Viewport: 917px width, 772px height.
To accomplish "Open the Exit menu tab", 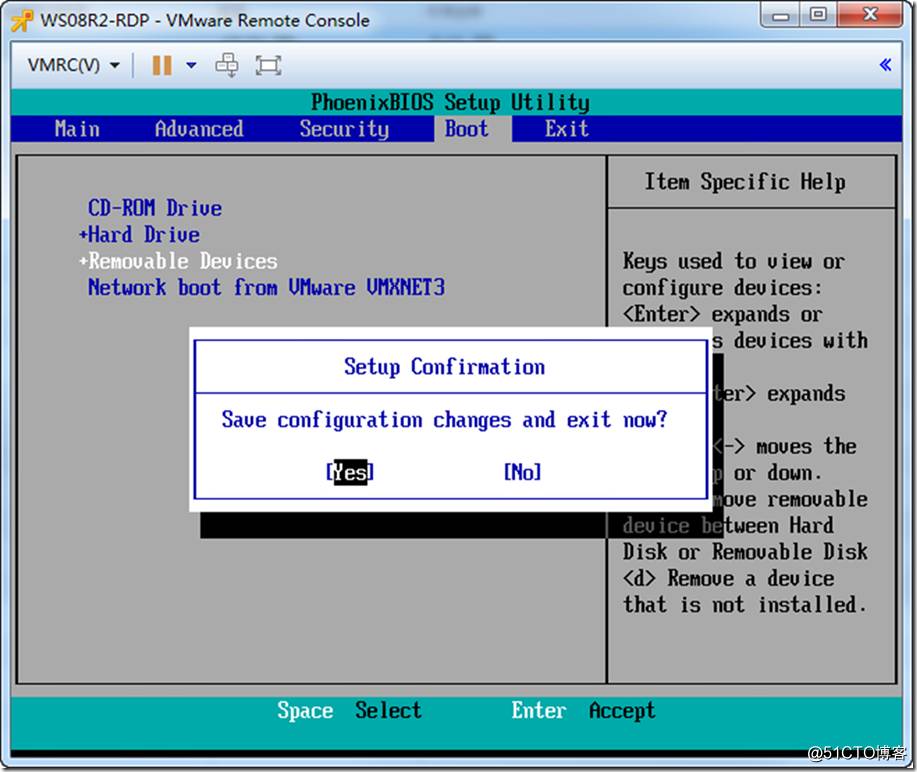I will click(x=566, y=129).
